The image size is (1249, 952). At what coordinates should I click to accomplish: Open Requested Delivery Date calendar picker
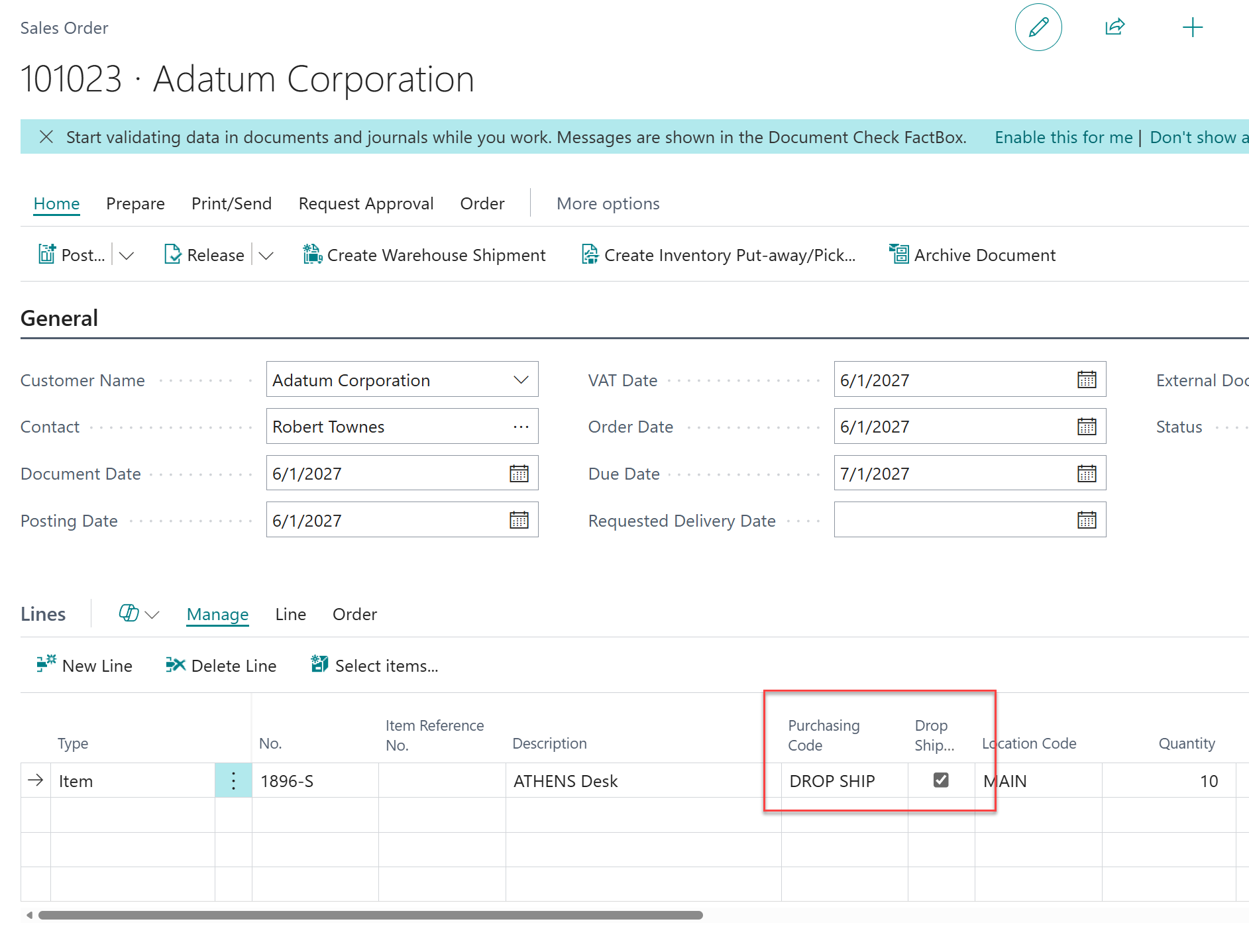[1087, 520]
